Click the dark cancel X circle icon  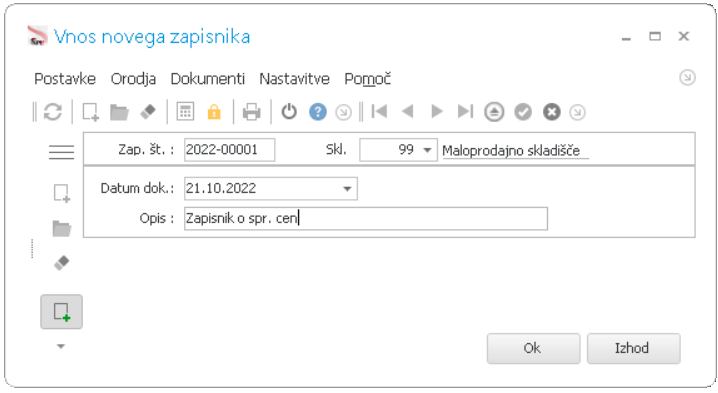(552, 112)
